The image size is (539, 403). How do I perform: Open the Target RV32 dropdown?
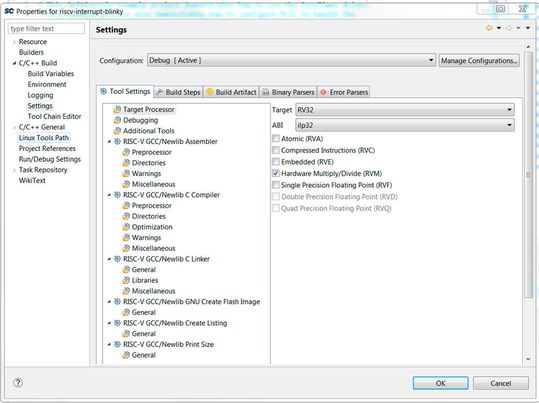(405, 110)
